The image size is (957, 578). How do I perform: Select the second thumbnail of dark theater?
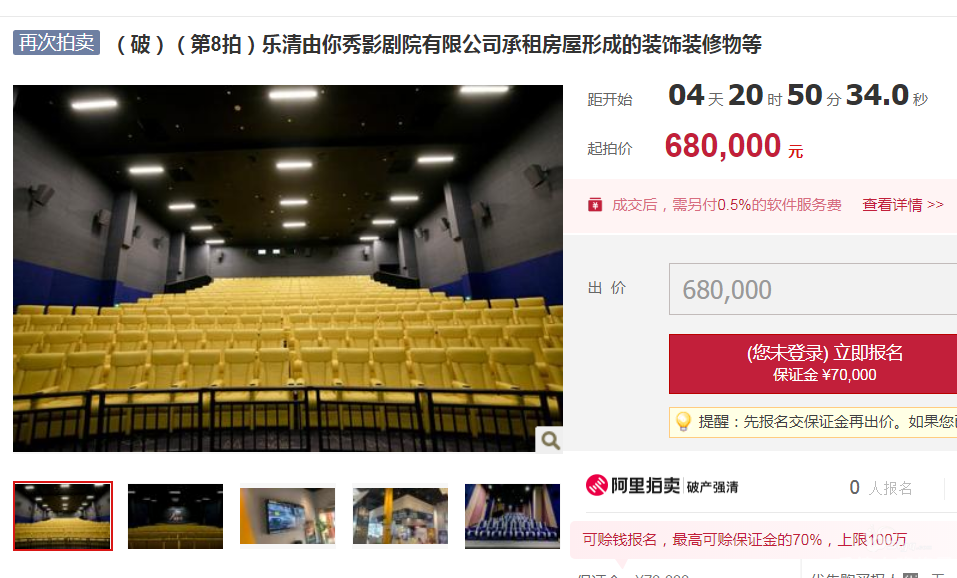pos(175,516)
